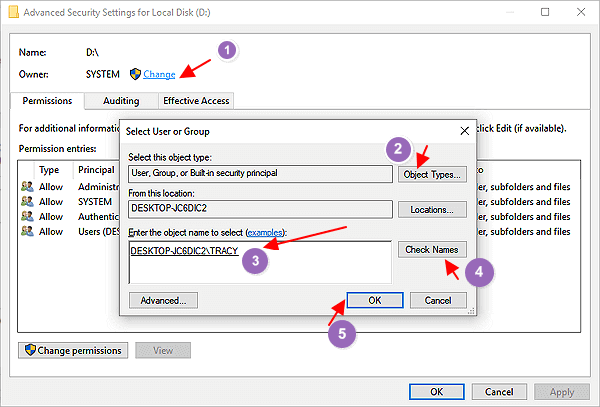The width and height of the screenshot is (600, 407).
Task: Open the examples link for object names
Action: pos(265,232)
